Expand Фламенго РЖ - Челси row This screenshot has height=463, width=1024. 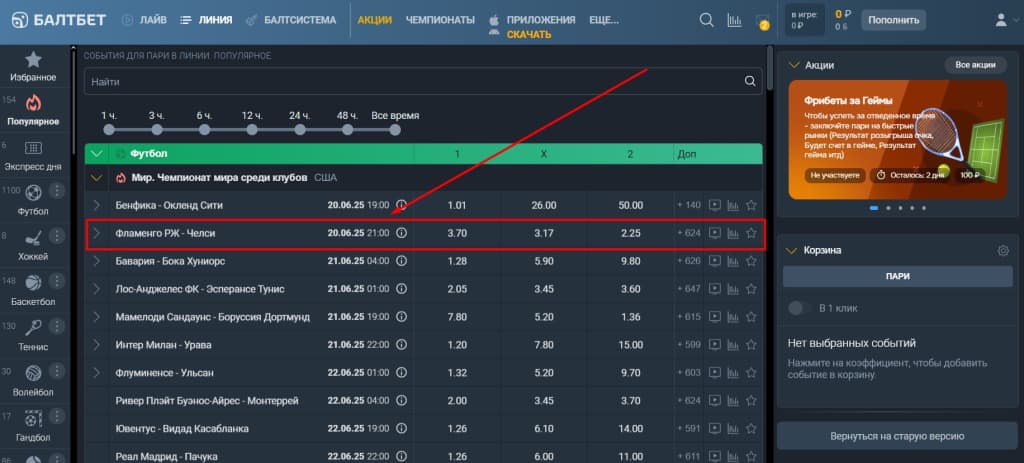97,233
